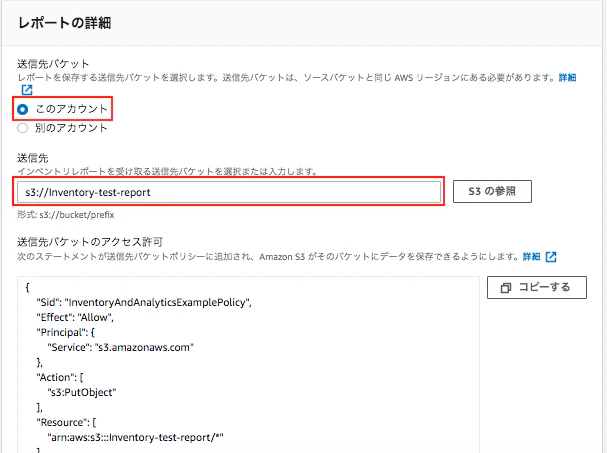
Task: Open the 詳細 link under アクセス許可 section
Action: coord(531,257)
